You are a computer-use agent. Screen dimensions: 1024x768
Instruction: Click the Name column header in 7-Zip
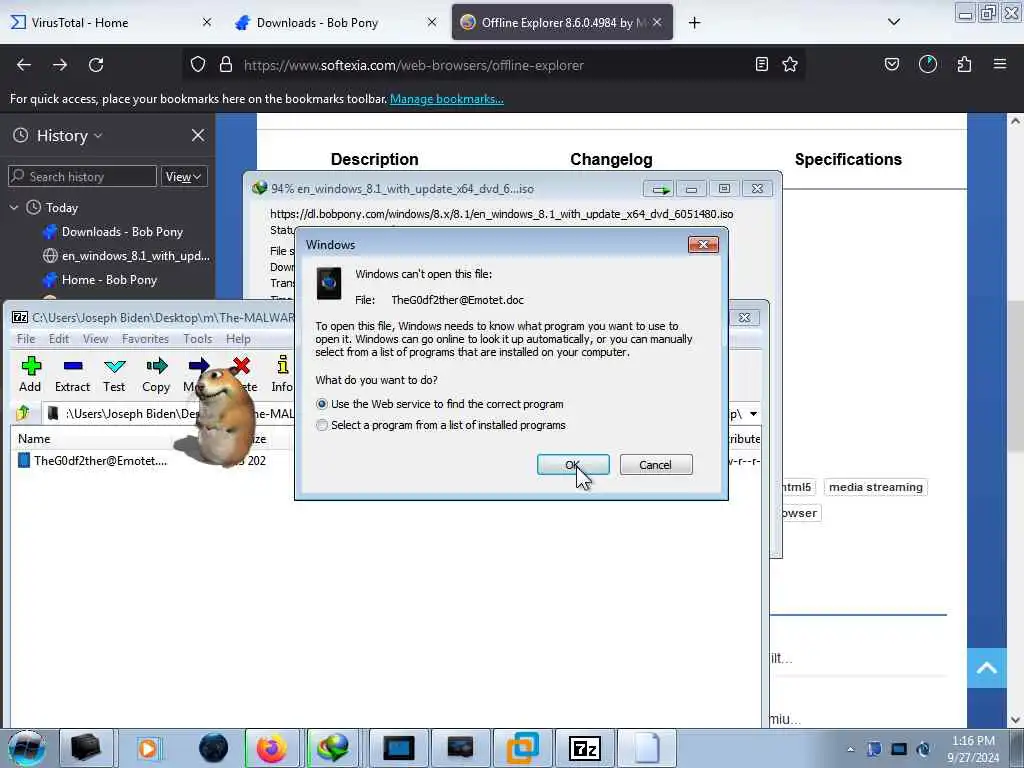click(x=35, y=439)
